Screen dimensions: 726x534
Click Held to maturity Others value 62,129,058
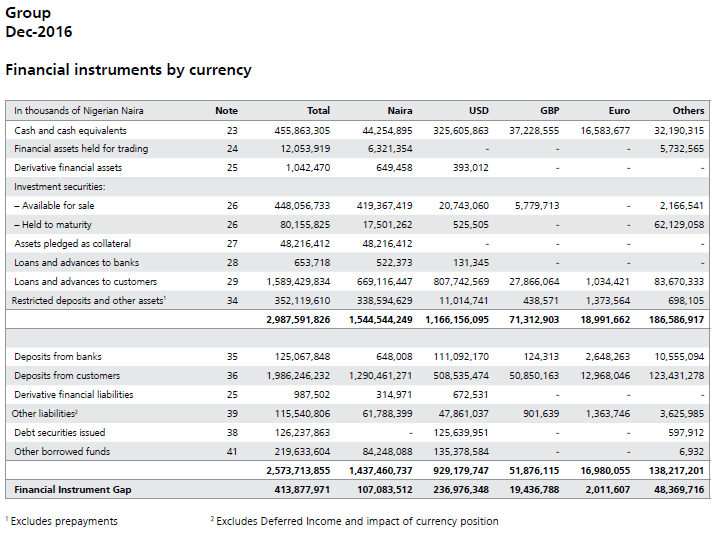679,225
